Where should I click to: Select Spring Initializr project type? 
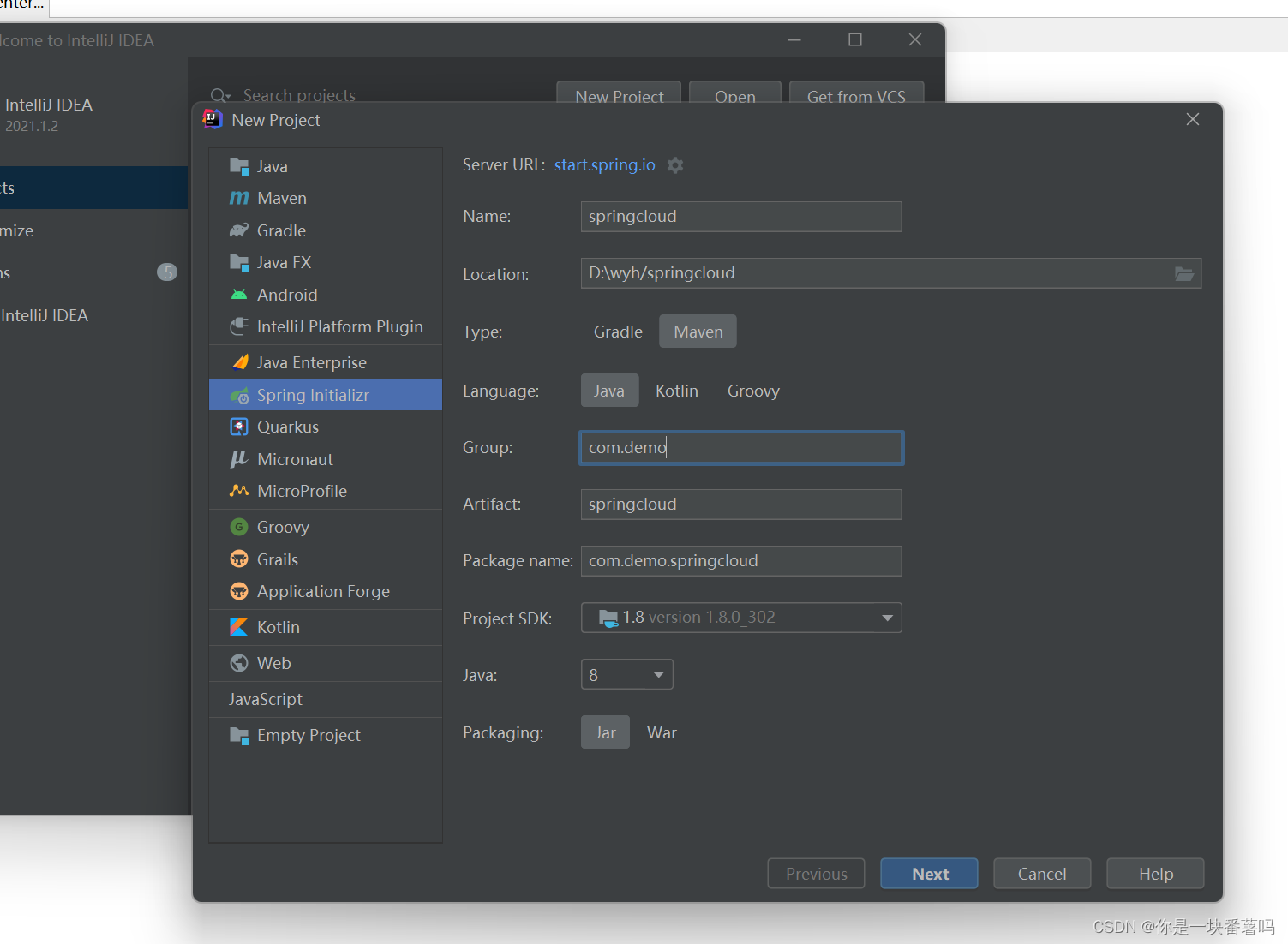coord(326,395)
